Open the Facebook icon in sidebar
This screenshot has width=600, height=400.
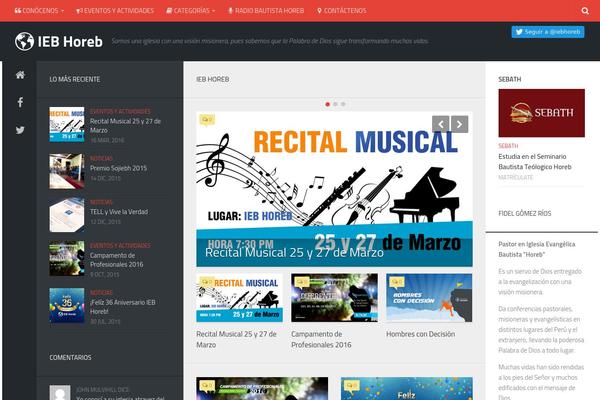click(x=20, y=102)
